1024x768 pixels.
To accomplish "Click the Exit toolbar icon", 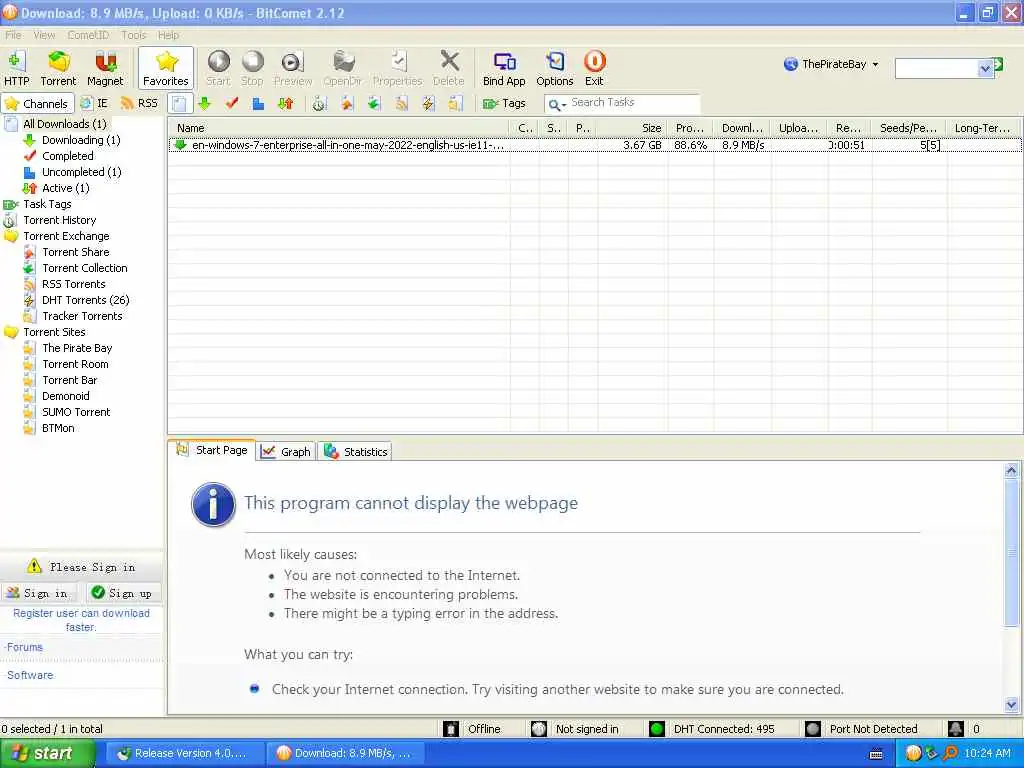I will pyautogui.click(x=594, y=69).
